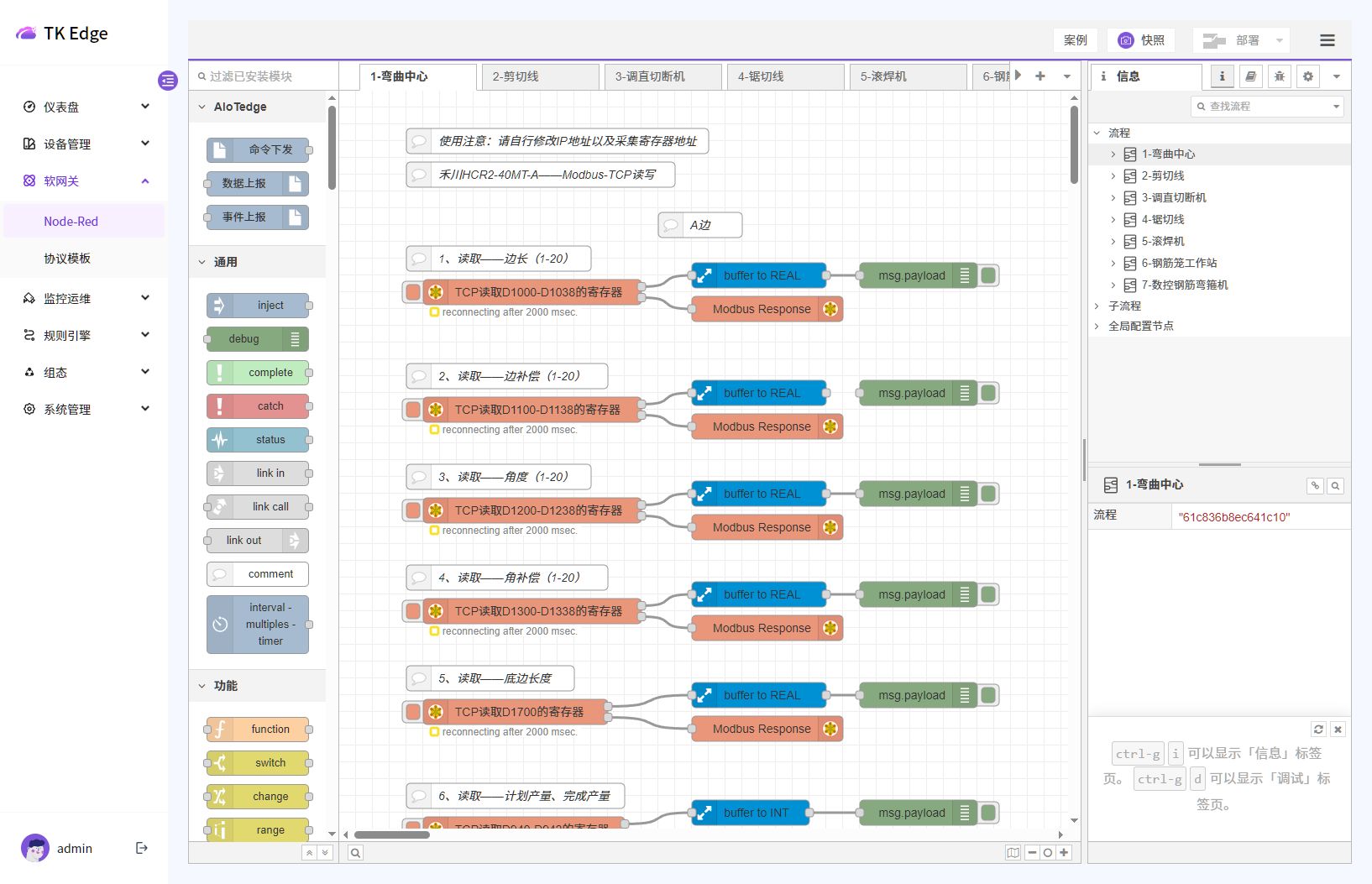Toggle the navigator map icon

click(x=1013, y=853)
